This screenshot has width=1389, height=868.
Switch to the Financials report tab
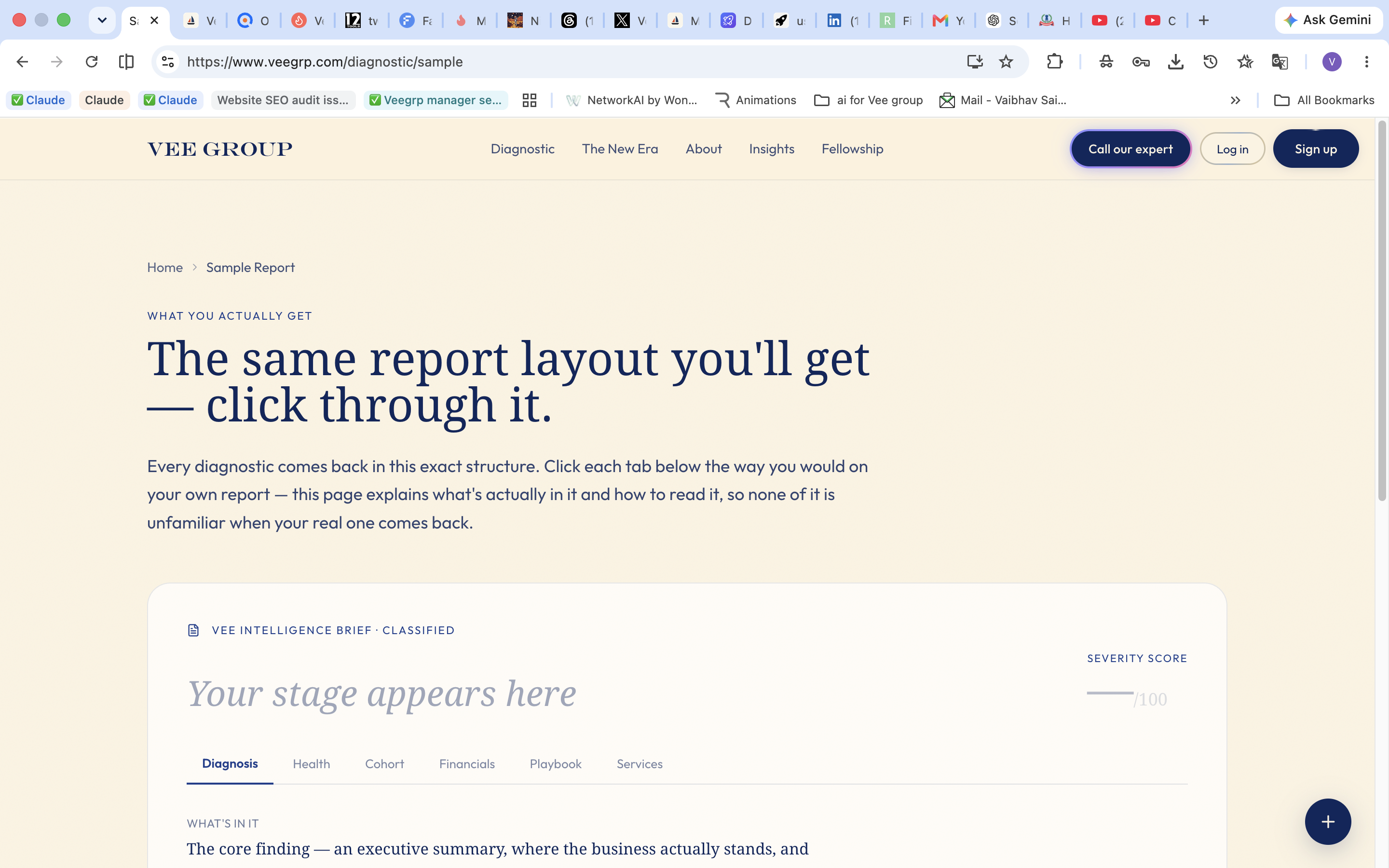pos(467,764)
